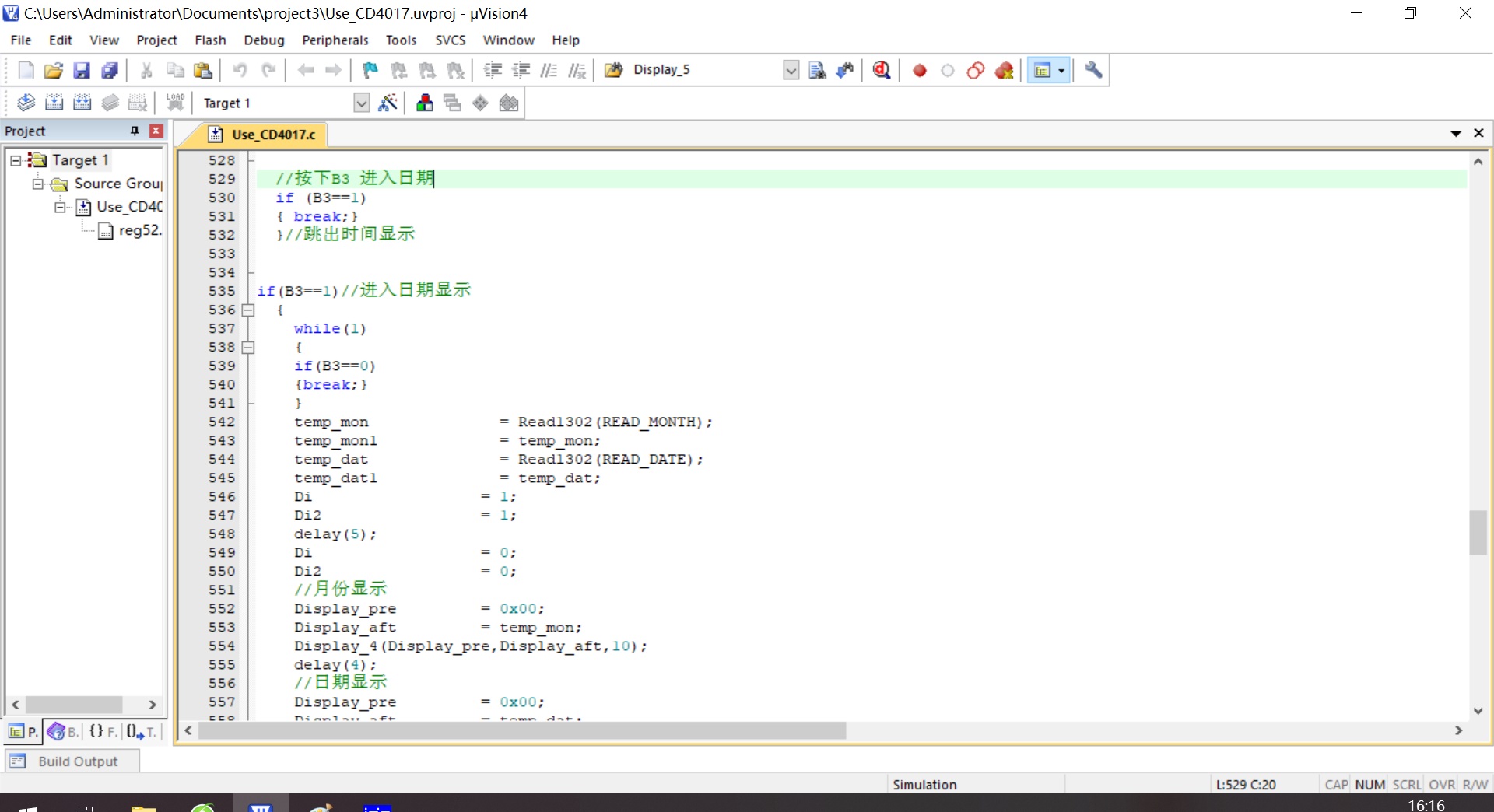Kill all breakpoints icon
The width and height of the screenshot is (1494, 812).
coord(1004,70)
